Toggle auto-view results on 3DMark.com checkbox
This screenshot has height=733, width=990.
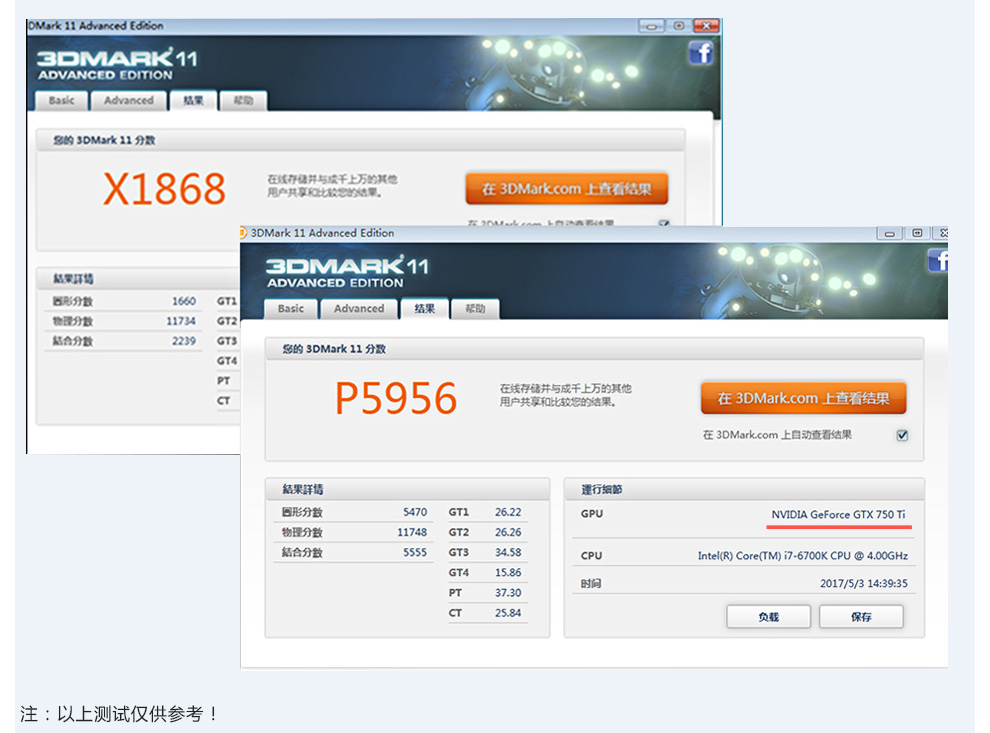tap(902, 435)
